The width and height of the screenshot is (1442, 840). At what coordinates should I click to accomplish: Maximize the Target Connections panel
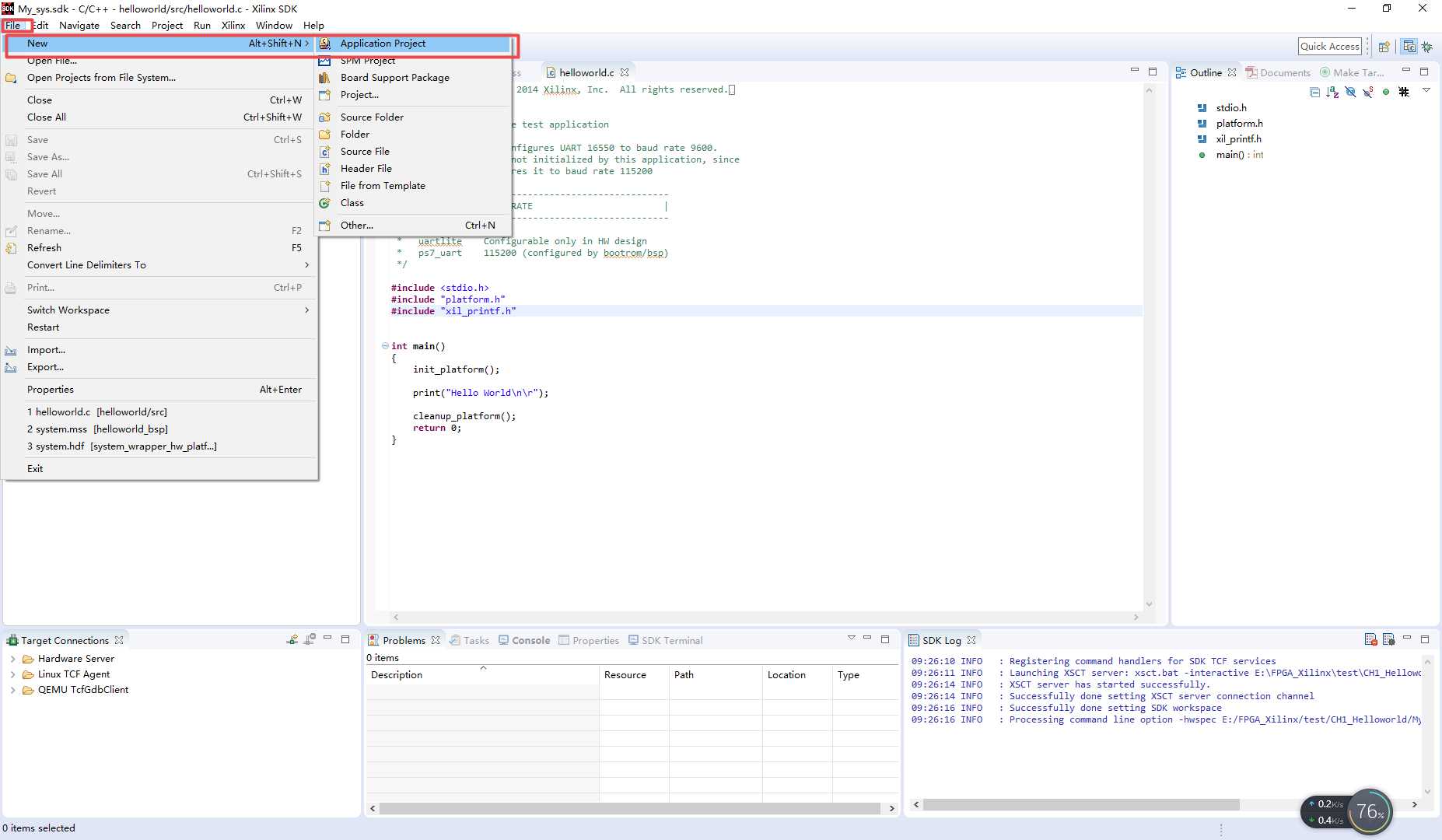pyautogui.click(x=345, y=639)
